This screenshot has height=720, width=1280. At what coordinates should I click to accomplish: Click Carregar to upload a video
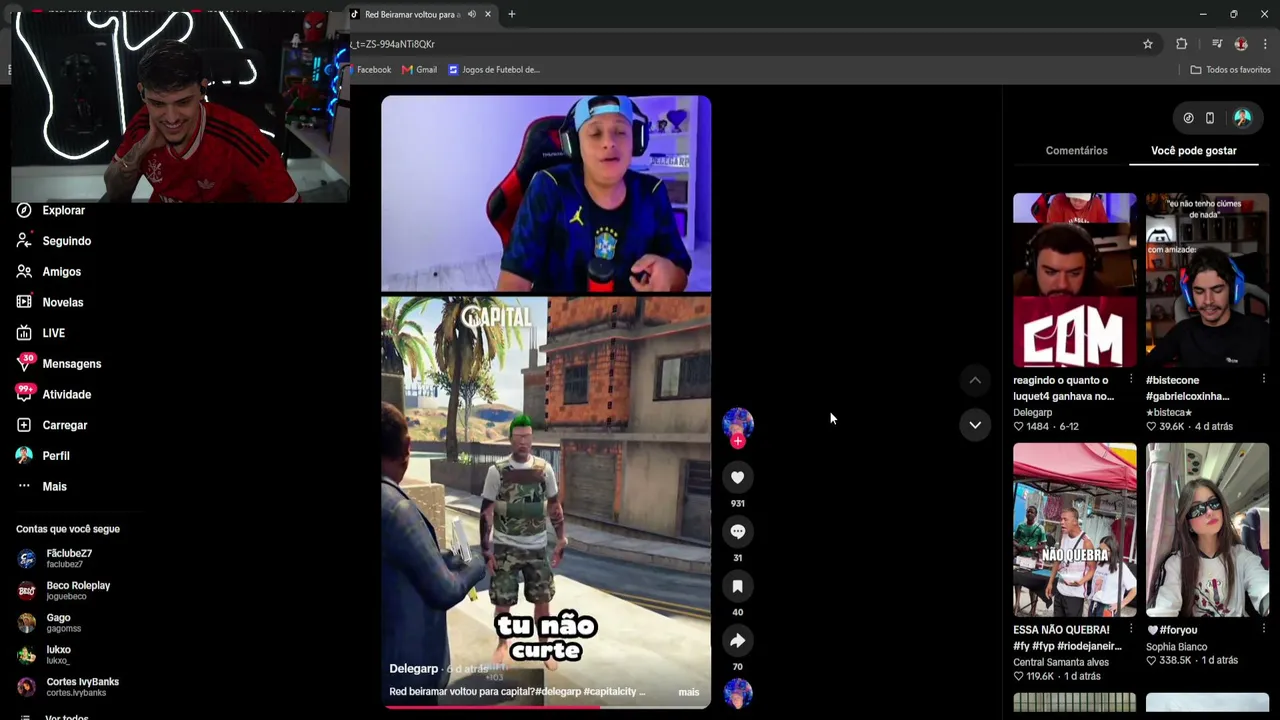[x=52, y=425]
